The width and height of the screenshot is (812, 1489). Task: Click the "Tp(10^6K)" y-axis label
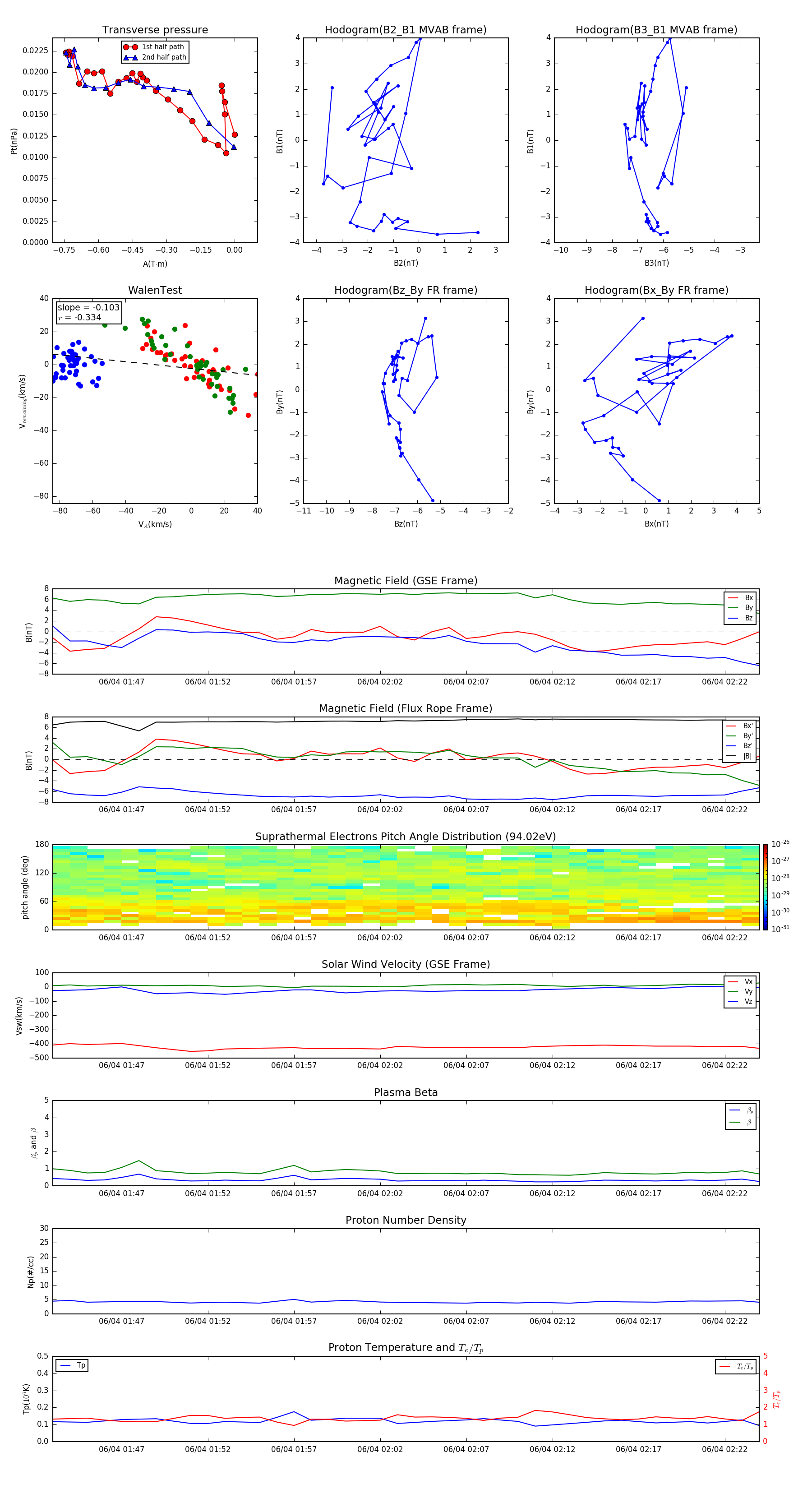[26, 1399]
